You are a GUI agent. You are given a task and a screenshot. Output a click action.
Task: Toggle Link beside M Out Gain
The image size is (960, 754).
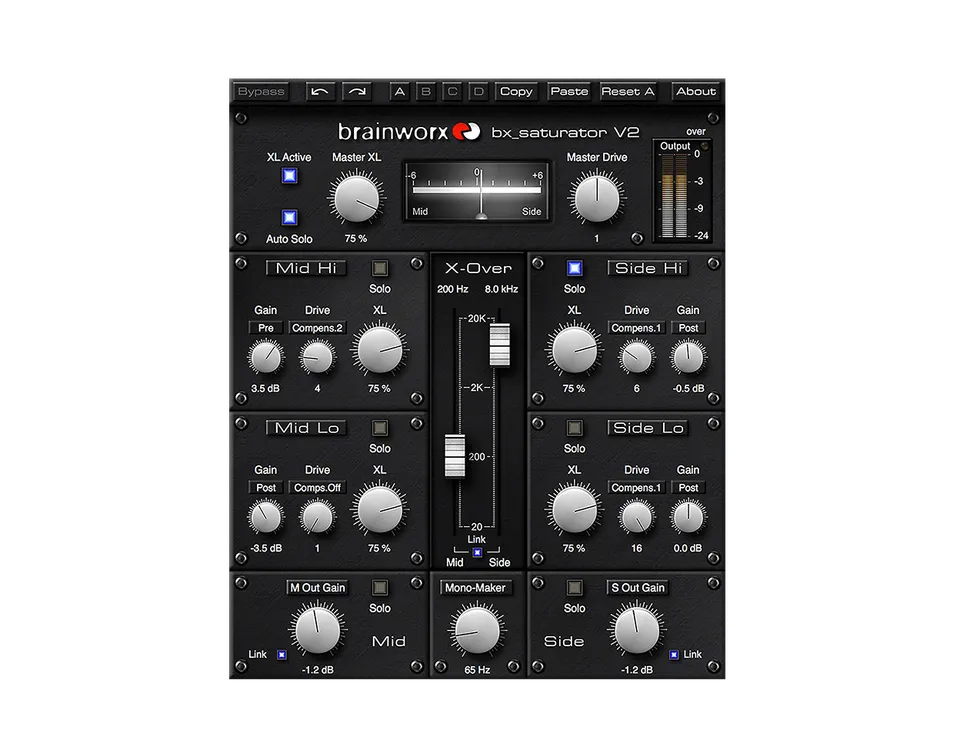click(282, 655)
